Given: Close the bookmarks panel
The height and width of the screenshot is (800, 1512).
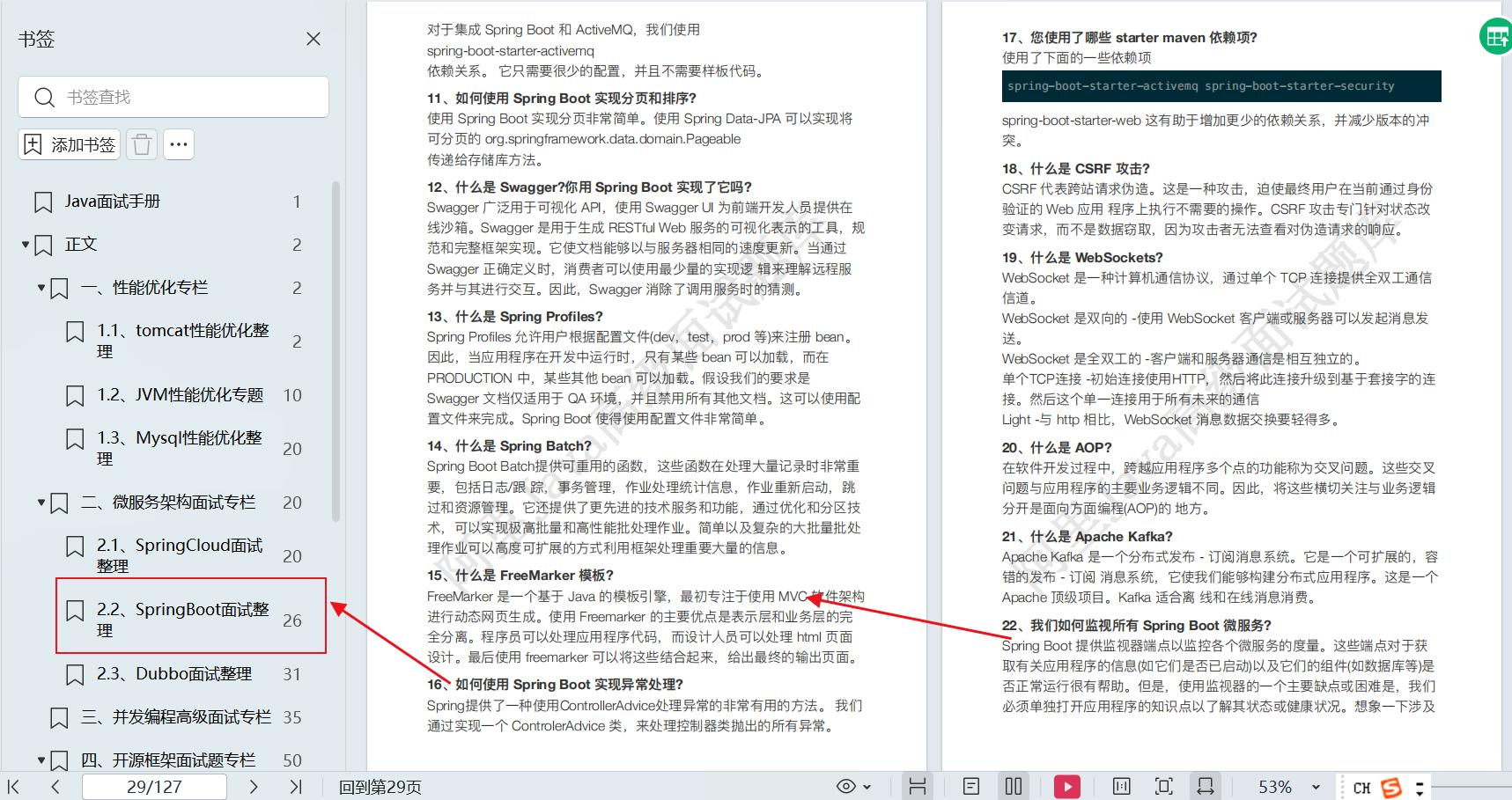Looking at the screenshot, I should pos(313,39).
